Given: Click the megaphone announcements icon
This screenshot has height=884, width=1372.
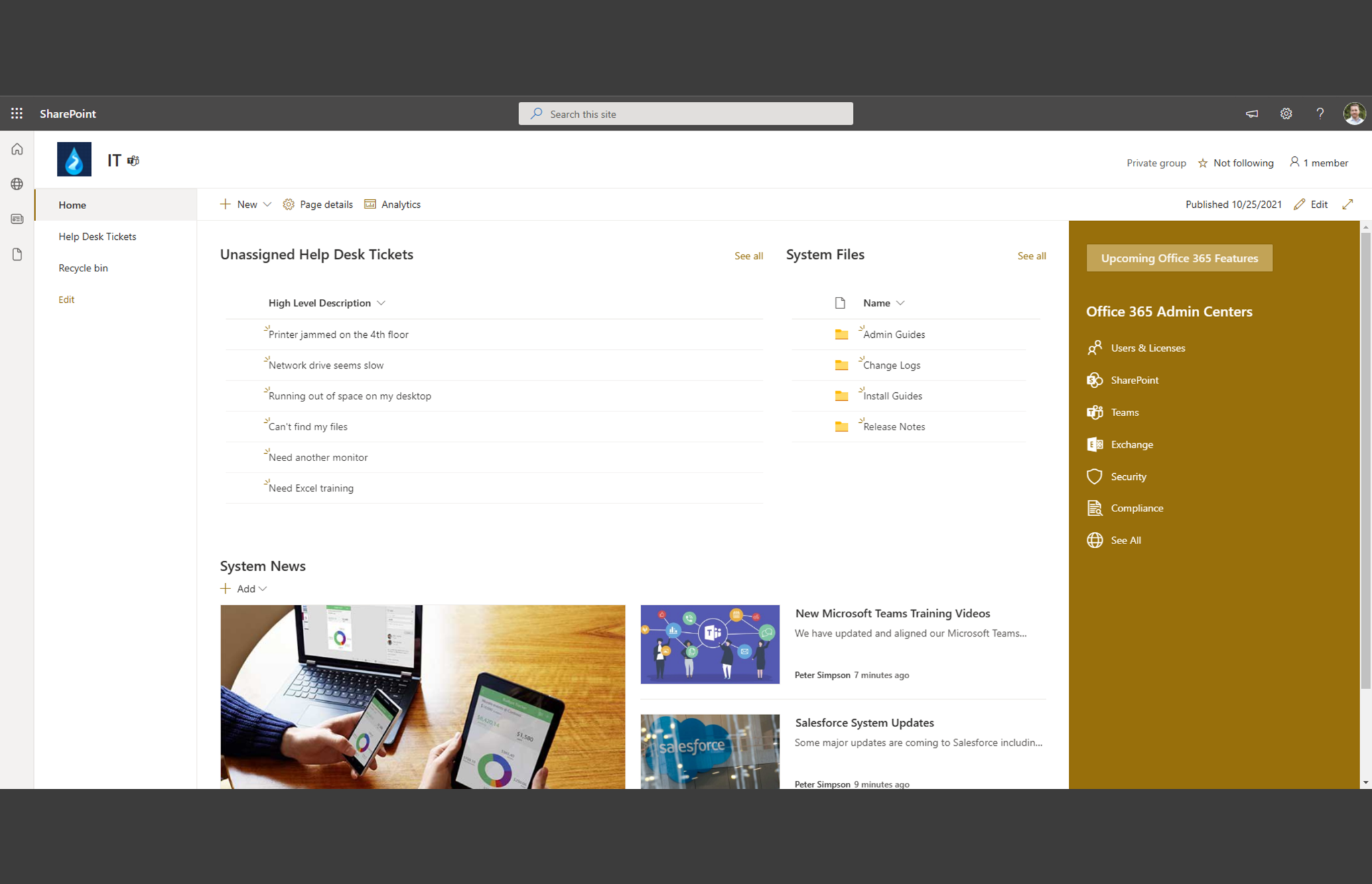Looking at the screenshot, I should coord(1251,113).
